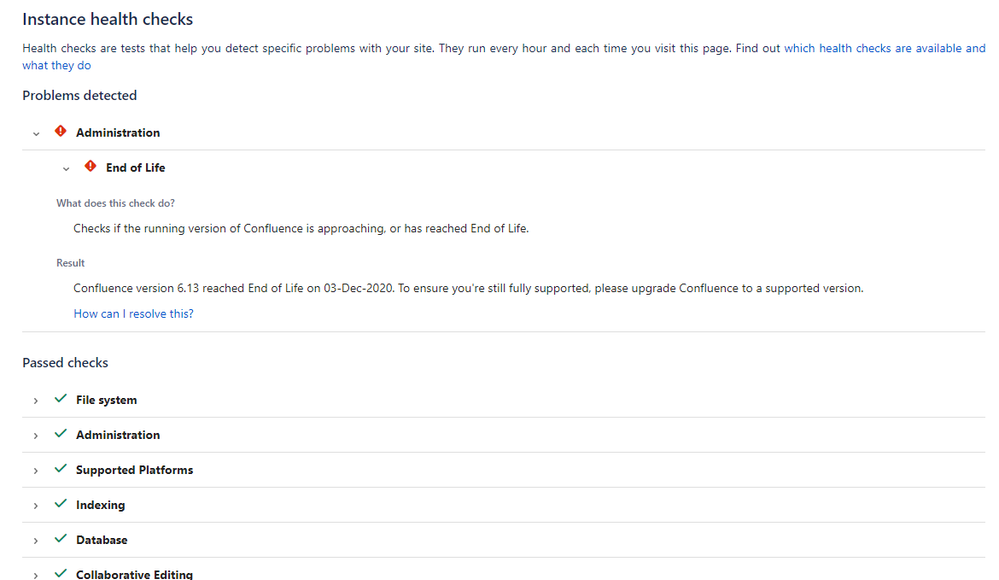Expand the File system passed checks chevron
The image size is (999, 580).
point(36,401)
